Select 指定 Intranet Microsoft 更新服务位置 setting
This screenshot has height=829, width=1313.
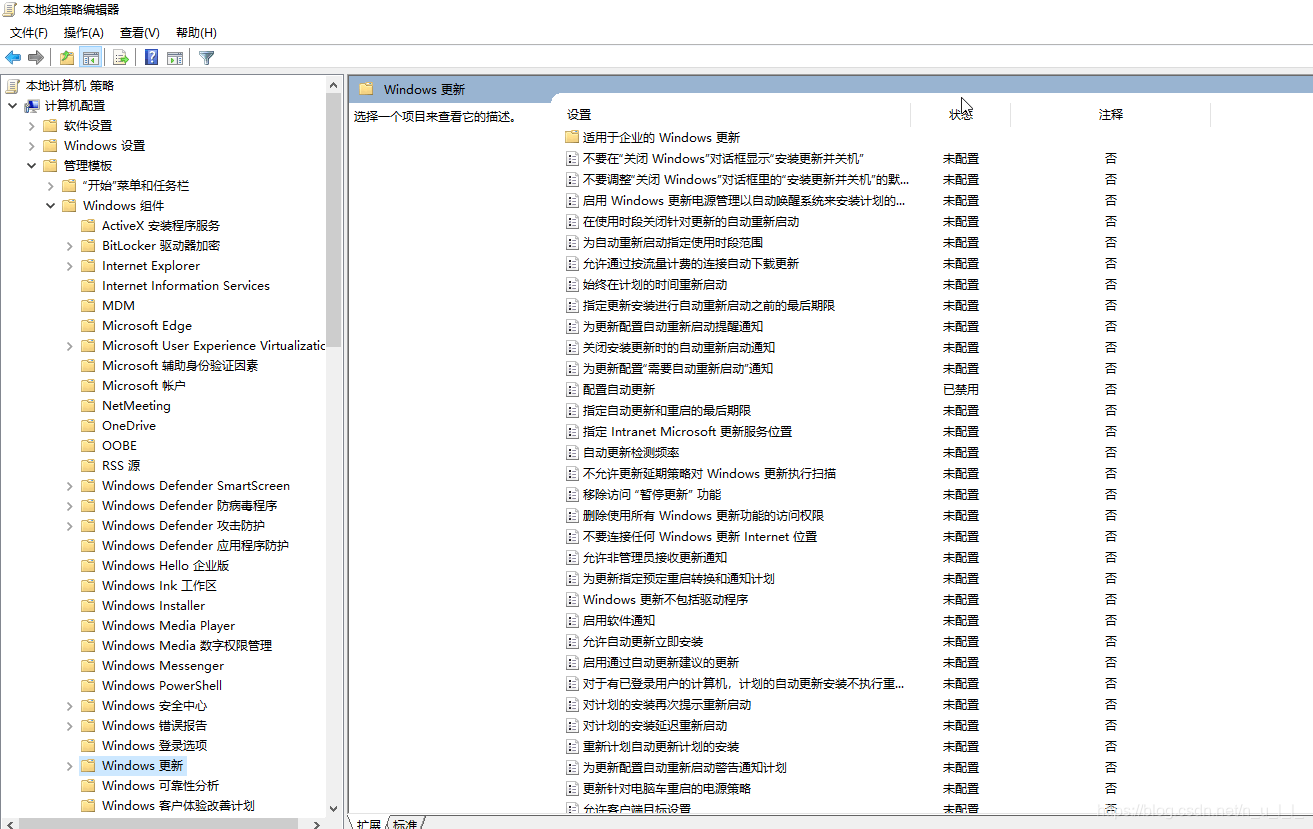pyautogui.click(x=687, y=431)
